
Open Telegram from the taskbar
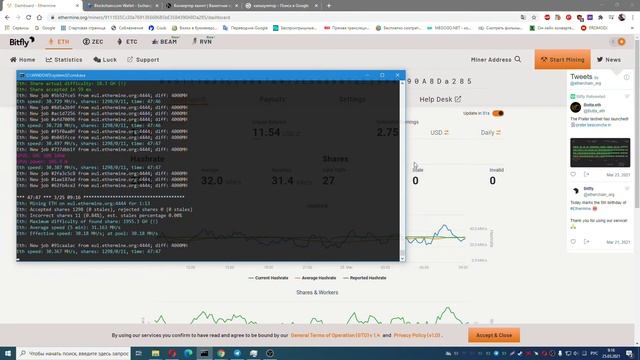237,353
